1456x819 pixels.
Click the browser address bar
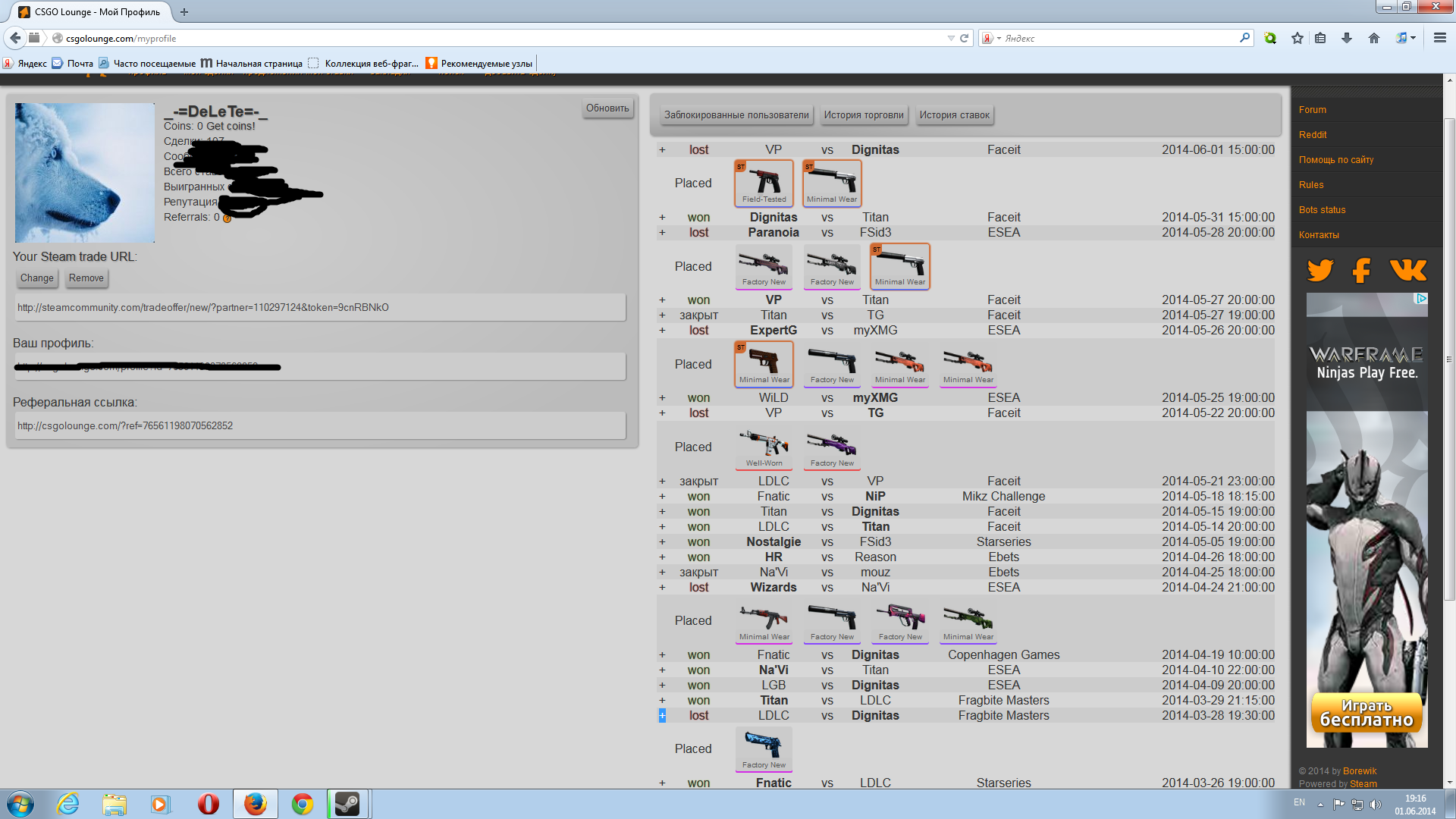(500, 38)
